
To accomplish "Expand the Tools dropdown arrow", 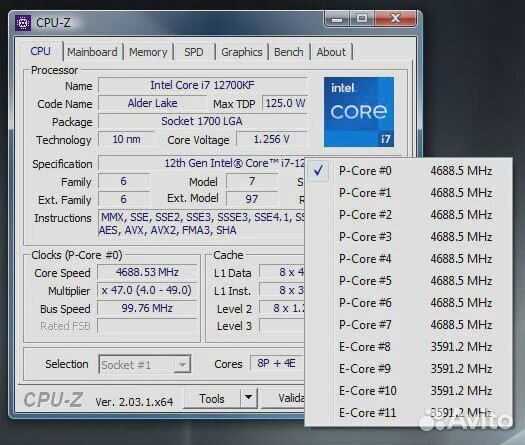I will coord(248,398).
